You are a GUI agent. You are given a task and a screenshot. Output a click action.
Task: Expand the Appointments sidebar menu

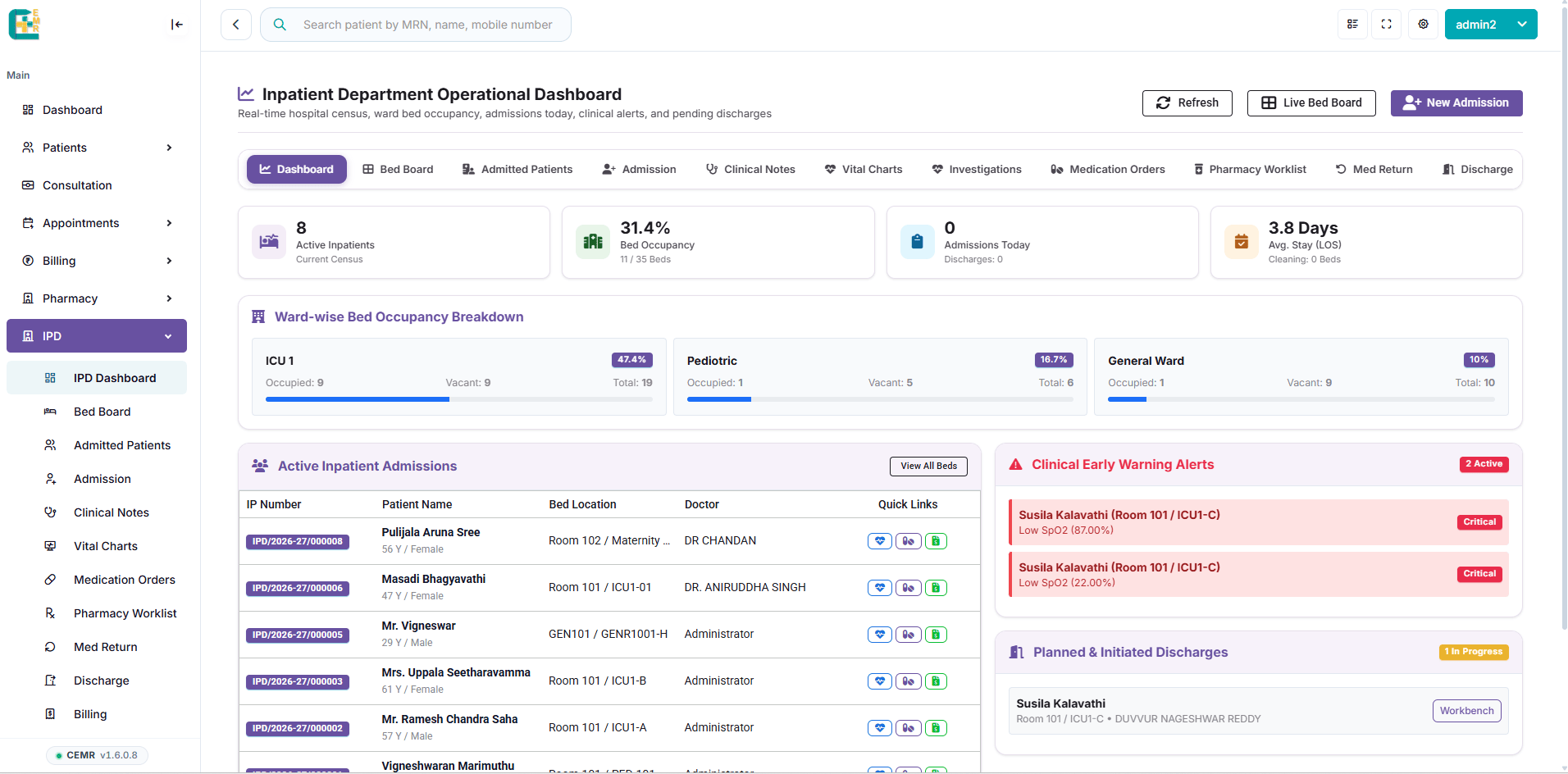(x=97, y=223)
